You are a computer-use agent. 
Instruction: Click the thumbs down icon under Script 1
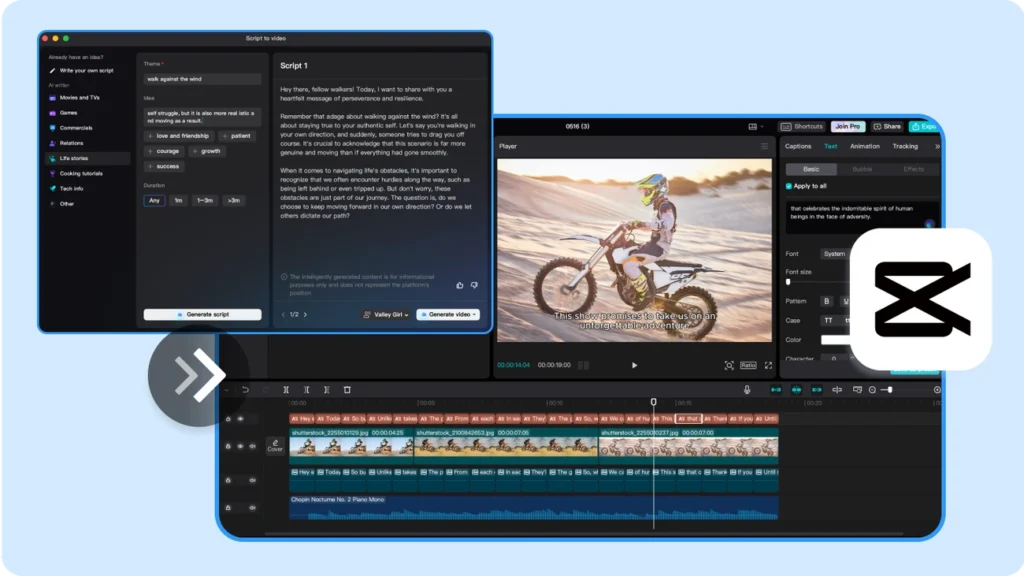point(474,285)
